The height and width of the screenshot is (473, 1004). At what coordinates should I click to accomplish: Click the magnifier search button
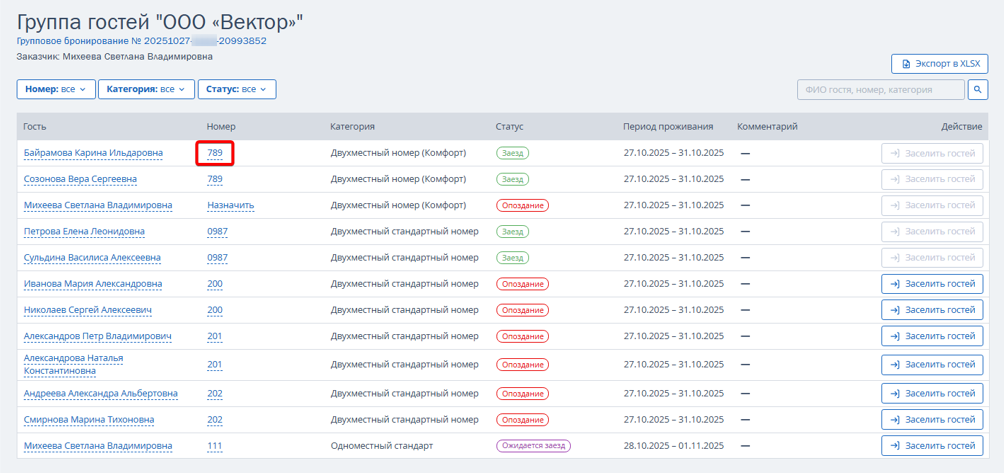click(x=978, y=90)
